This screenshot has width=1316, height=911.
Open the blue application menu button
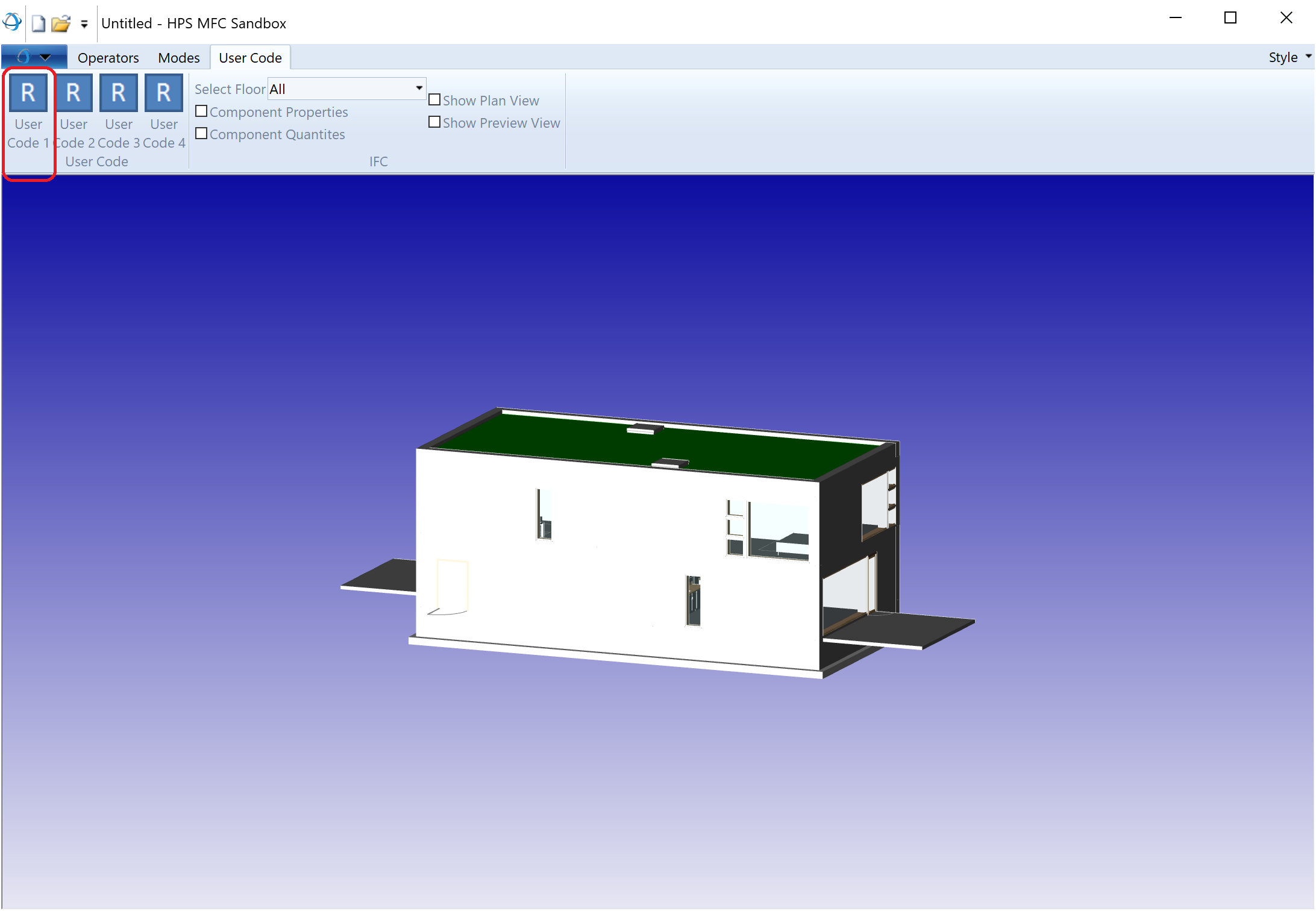point(34,57)
